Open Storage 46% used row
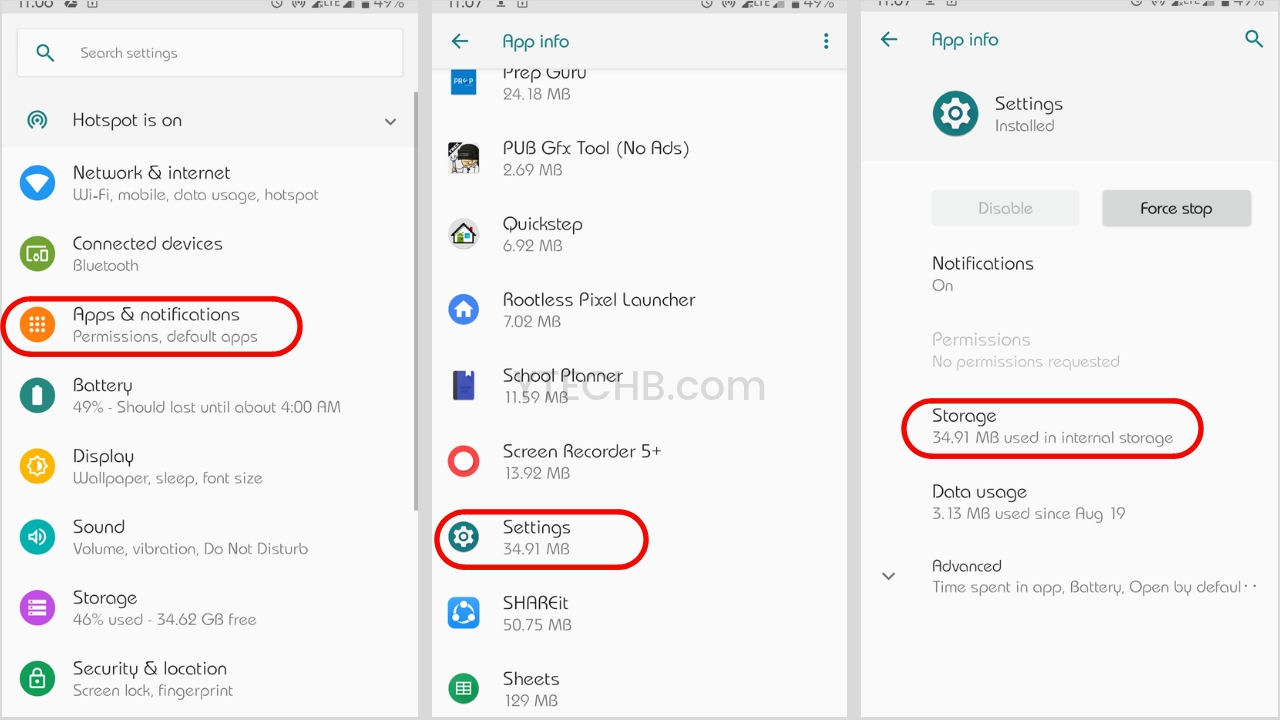This screenshot has width=1280, height=720. [209, 608]
